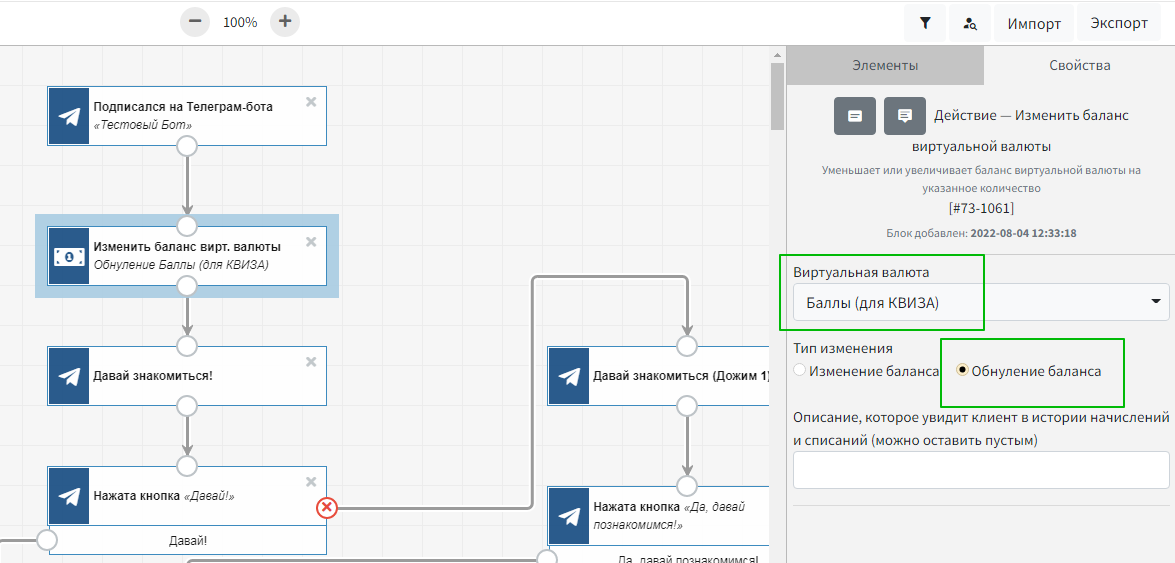Click the Telegram icon on 'Подписался на Телеграм-бота' block
1175x563 pixels.
click(x=69, y=116)
